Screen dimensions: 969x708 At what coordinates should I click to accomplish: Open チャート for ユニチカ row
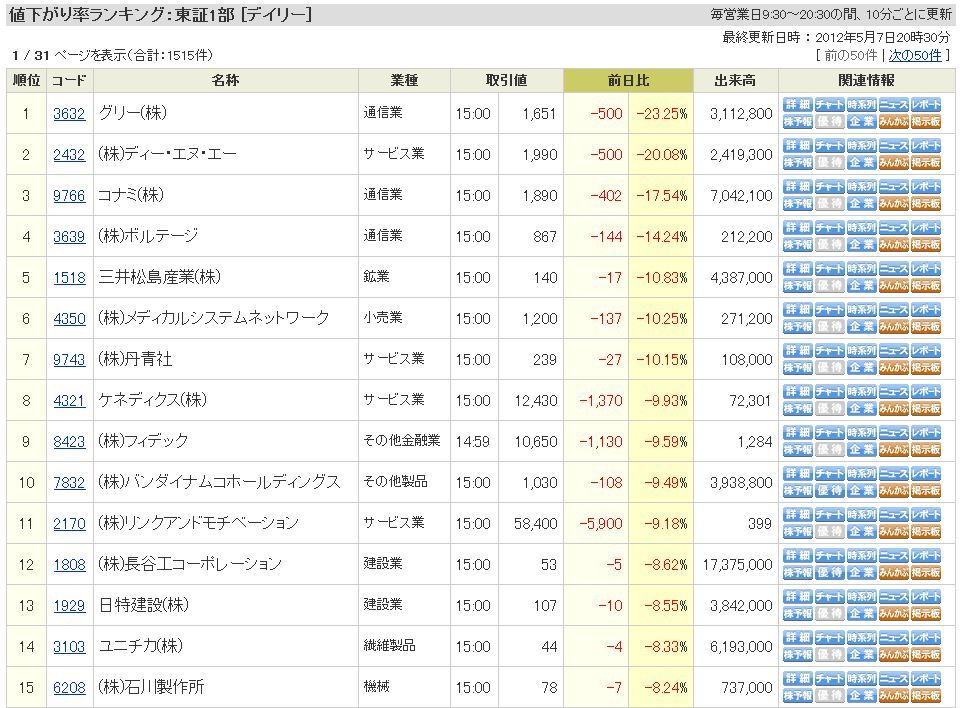point(830,638)
